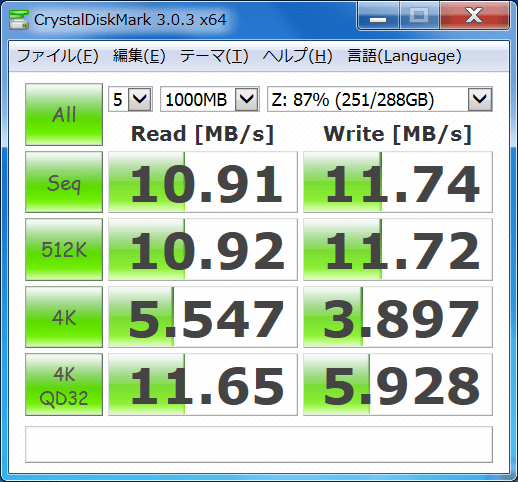This screenshot has height=482, width=518.
Task: Expand the test count dropdown showing 5
Action: point(130,99)
